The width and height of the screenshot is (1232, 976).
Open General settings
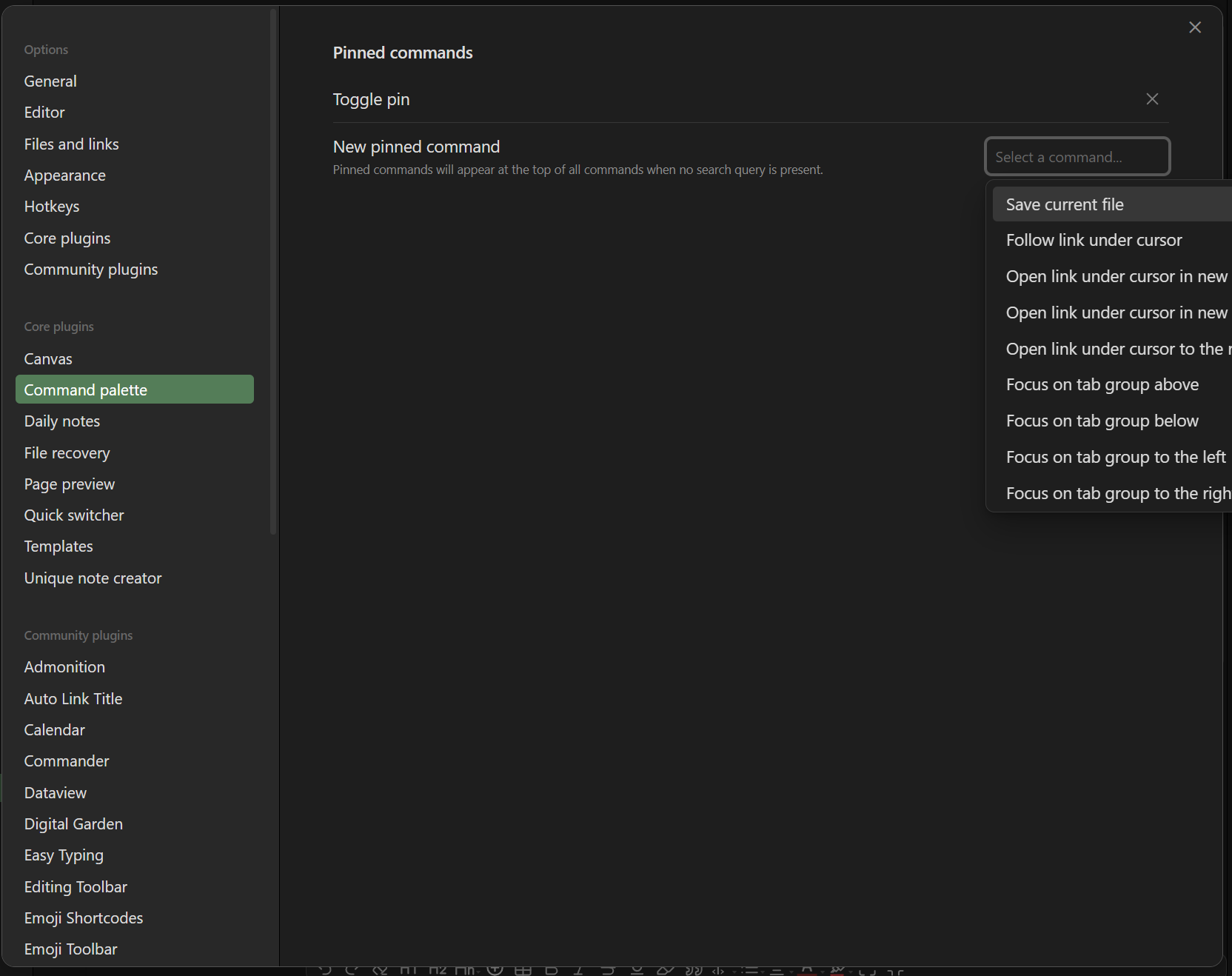click(x=135, y=81)
